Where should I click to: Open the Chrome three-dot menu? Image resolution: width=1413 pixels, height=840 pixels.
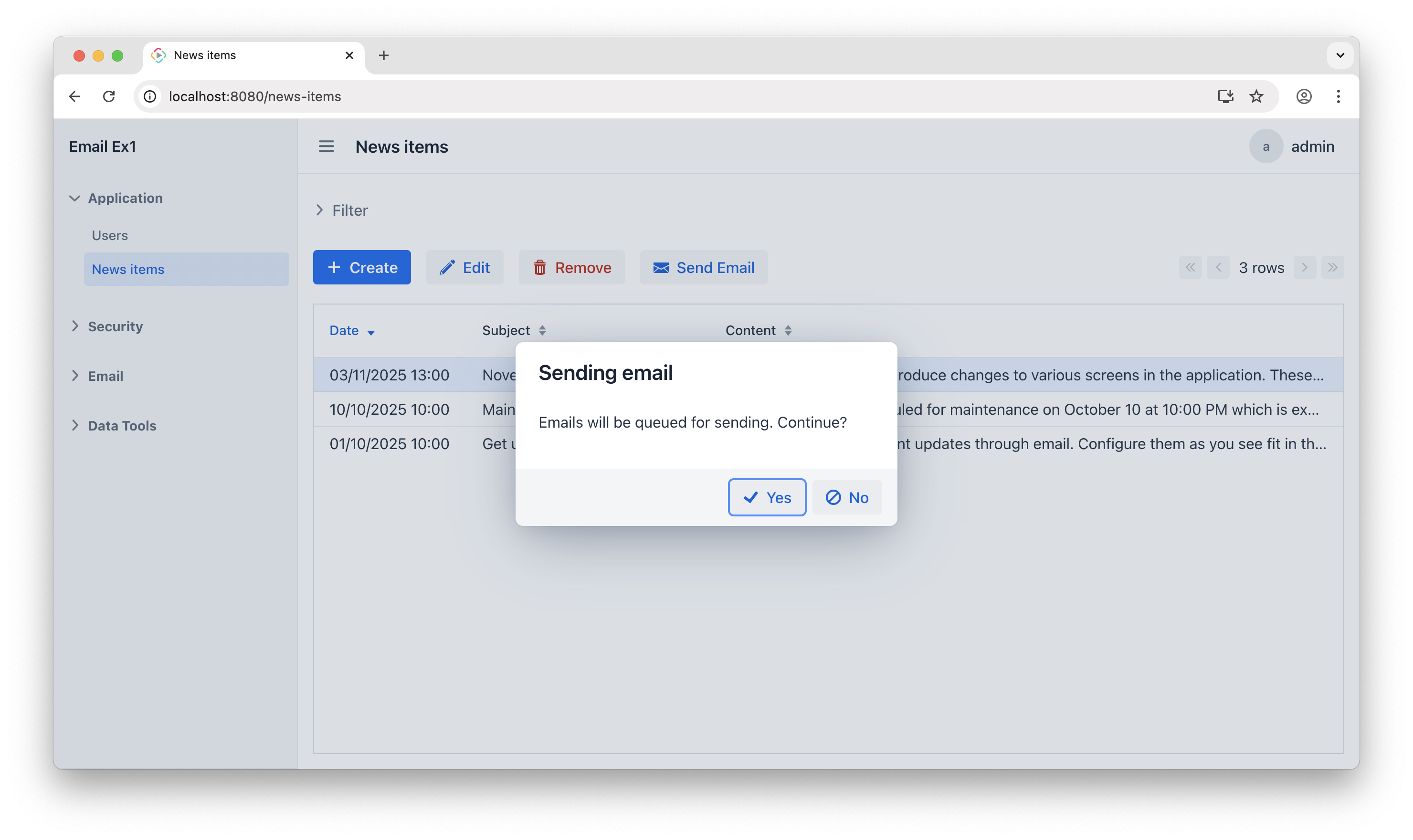click(1338, 96)
